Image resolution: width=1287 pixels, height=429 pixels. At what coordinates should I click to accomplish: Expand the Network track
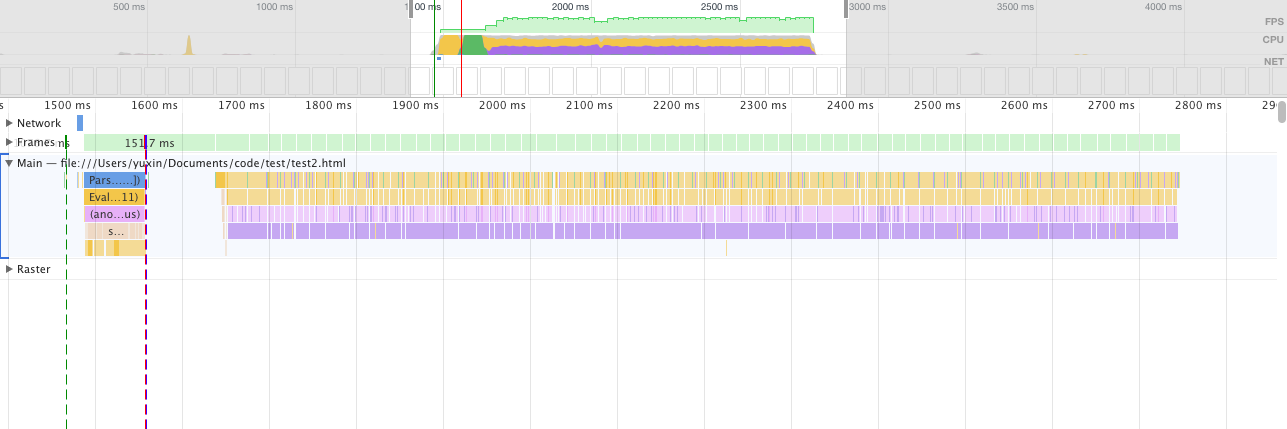click(x=10, y=123)
